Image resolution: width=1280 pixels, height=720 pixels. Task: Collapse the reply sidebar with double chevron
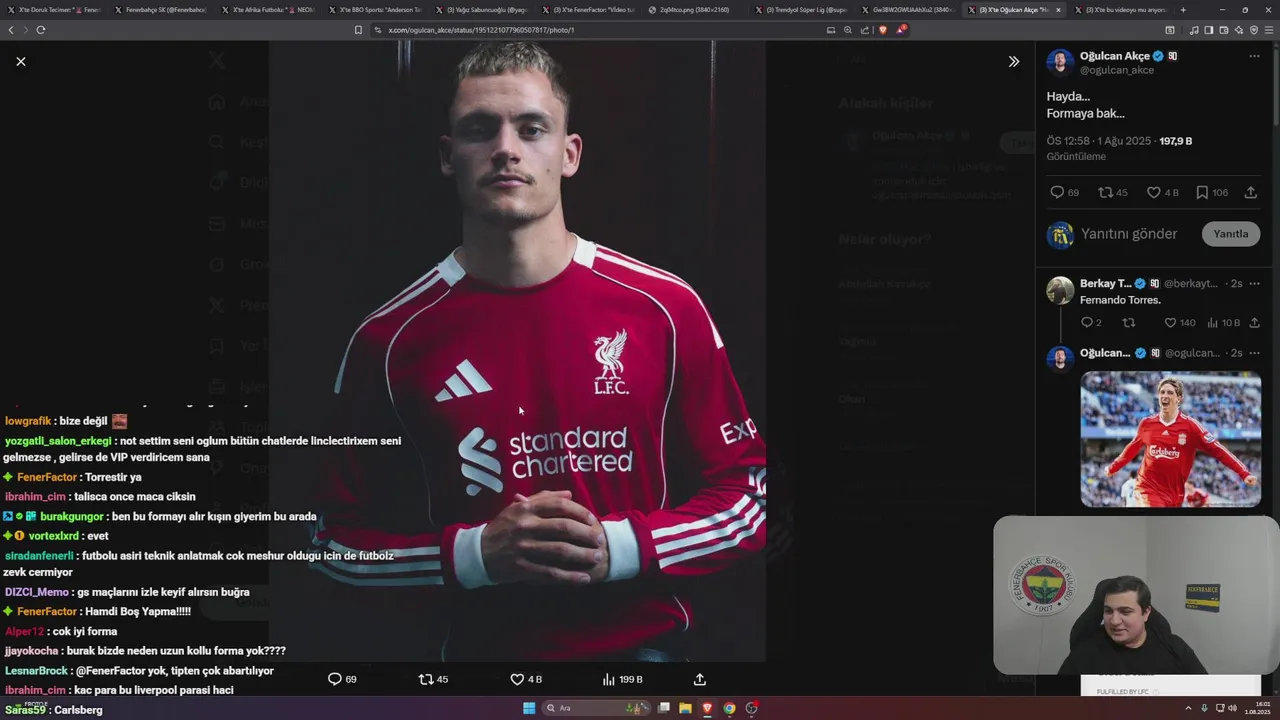(1013, 61)
